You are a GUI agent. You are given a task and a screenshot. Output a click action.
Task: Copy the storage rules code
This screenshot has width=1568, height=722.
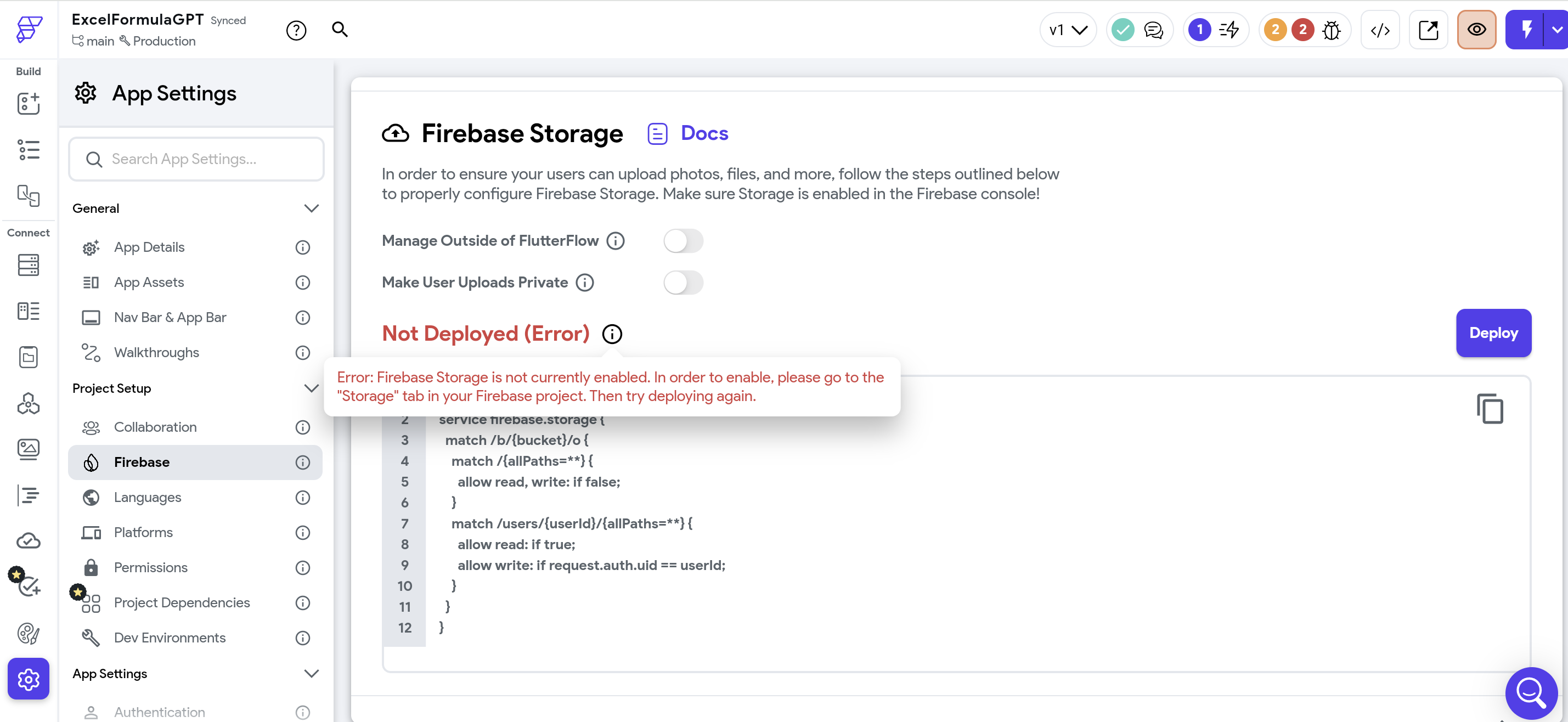coord(1490,409)
